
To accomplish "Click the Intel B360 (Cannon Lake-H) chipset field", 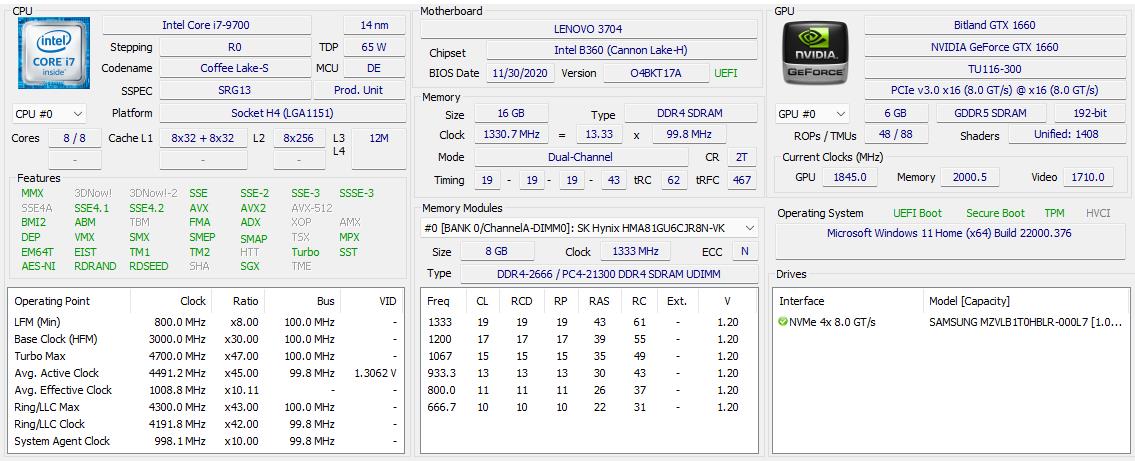I will (621, 51).
